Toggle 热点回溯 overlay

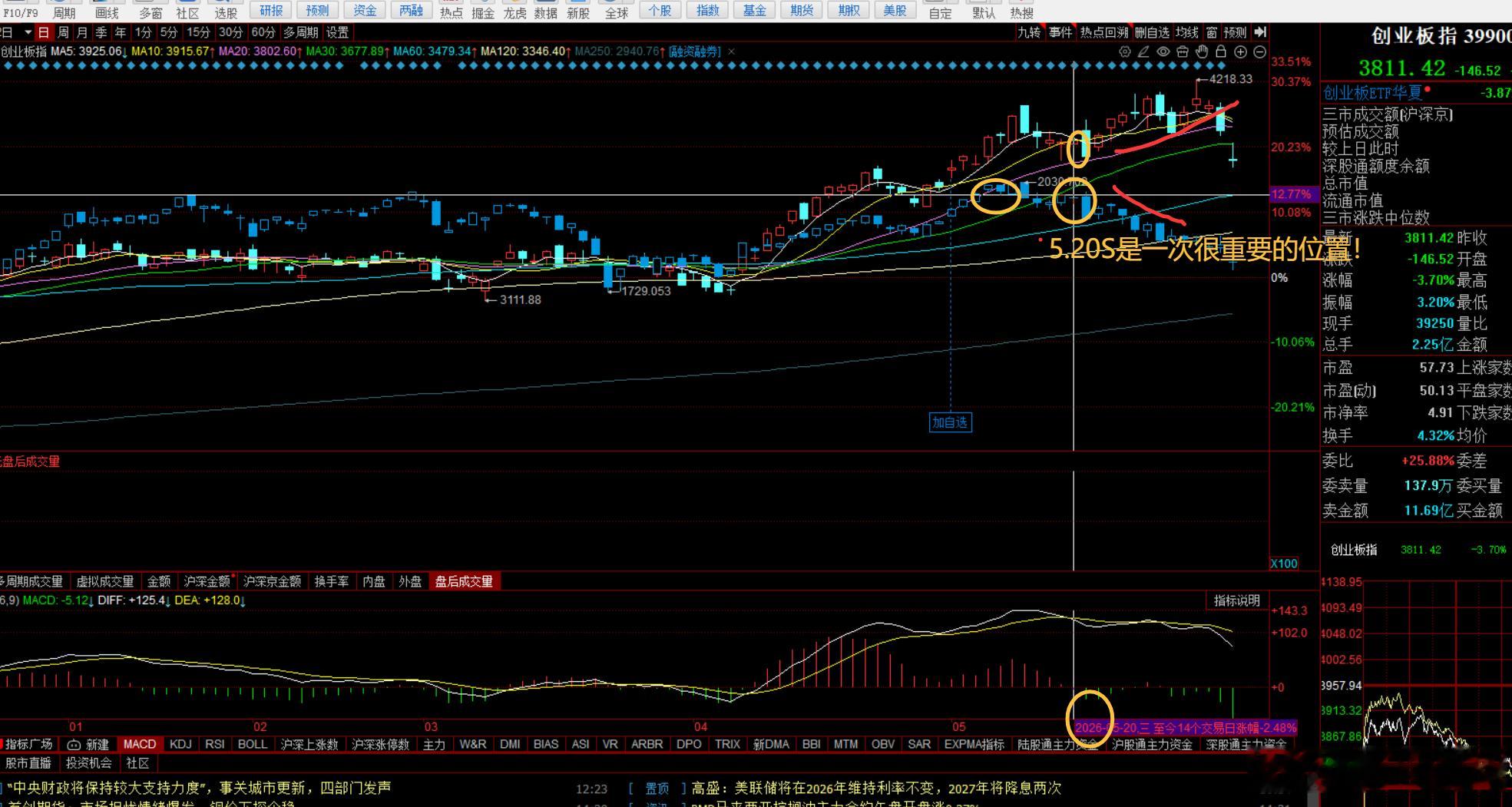click(1104, 32)
